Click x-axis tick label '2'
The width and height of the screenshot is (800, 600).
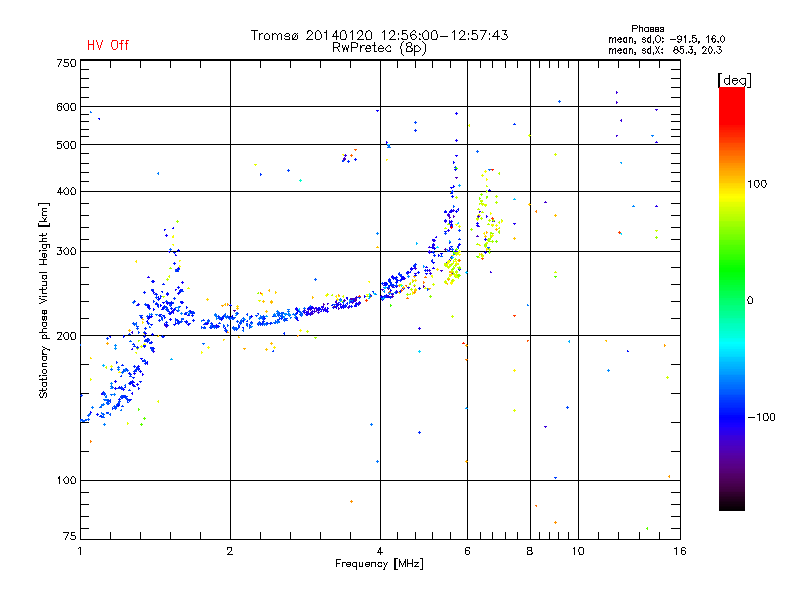tap(230, 551)
